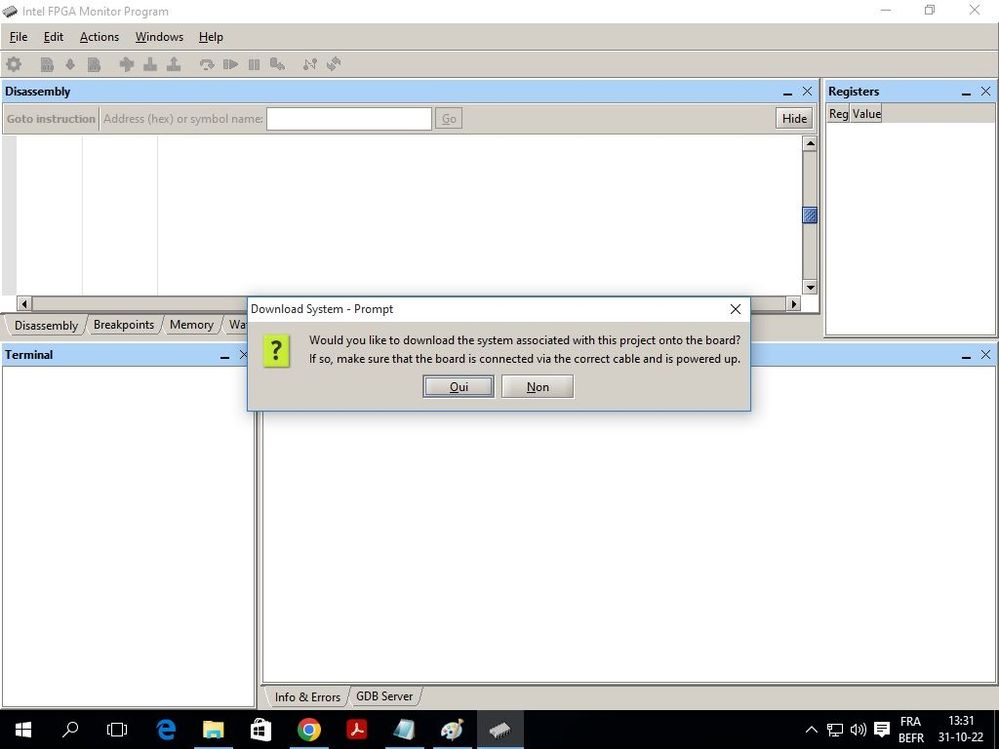999x749 pixels.
Task: Open the Action Center notifications
Action: (x=882, y=730)
